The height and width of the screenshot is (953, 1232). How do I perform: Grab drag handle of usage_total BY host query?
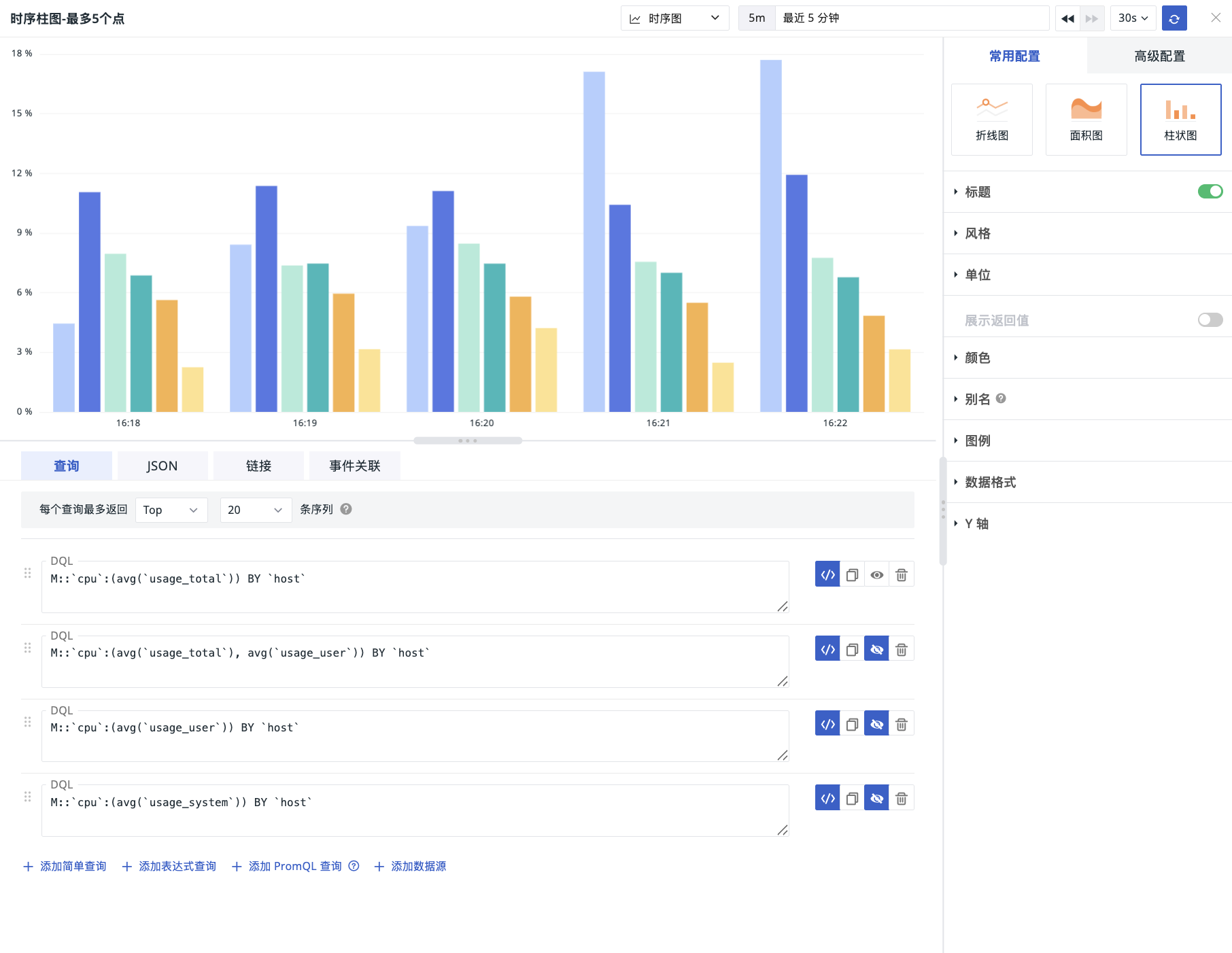(28, 573)
